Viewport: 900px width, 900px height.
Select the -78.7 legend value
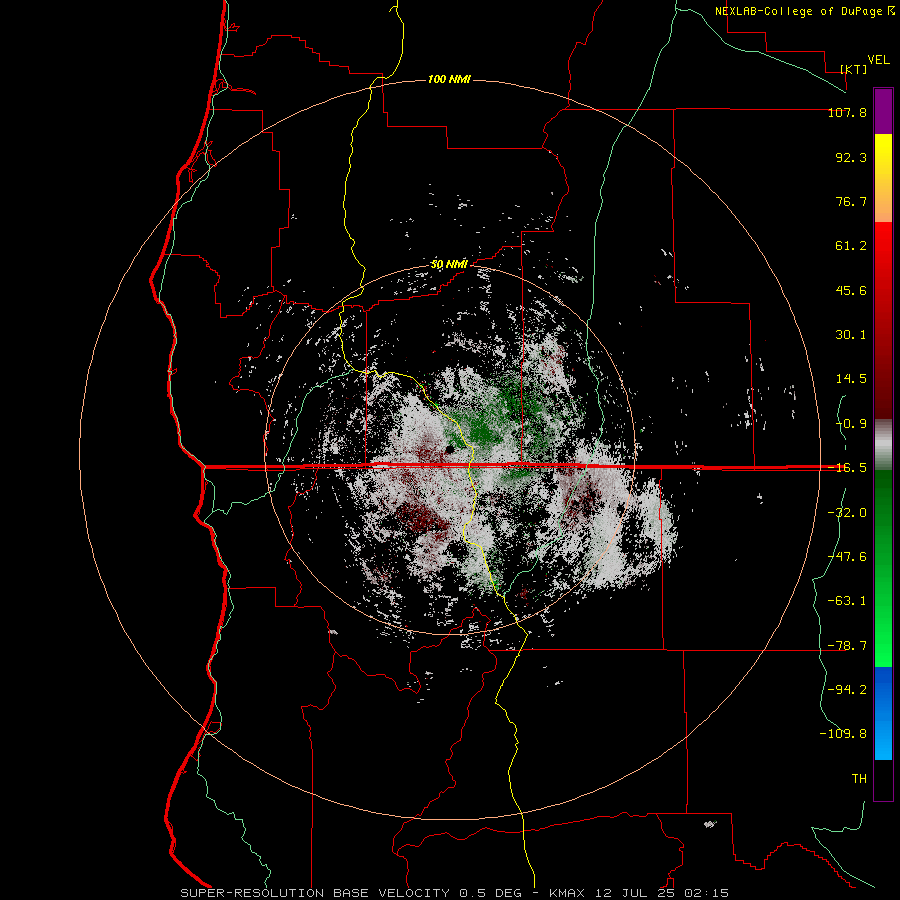point(847,646)
